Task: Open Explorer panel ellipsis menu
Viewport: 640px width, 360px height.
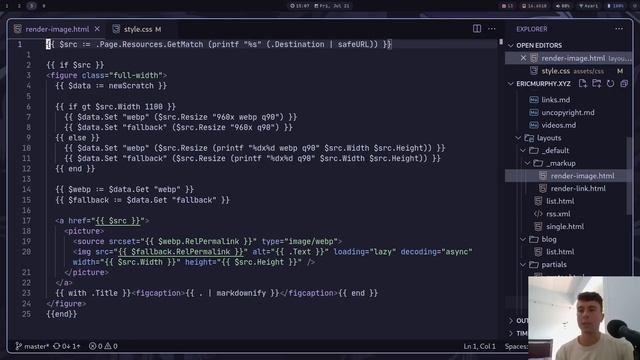Action: (x=619, y=29)
